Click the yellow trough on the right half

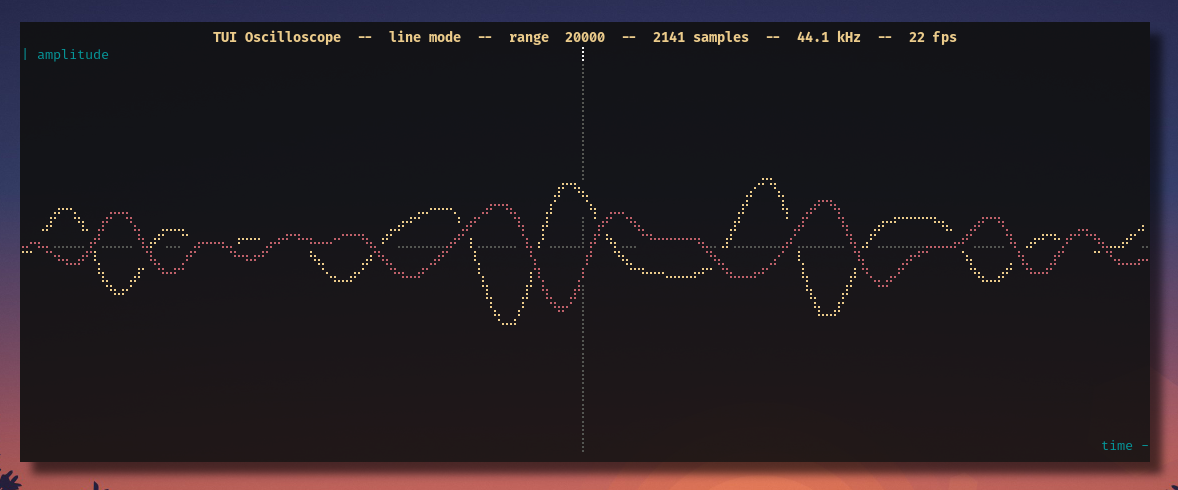[827, 314]
